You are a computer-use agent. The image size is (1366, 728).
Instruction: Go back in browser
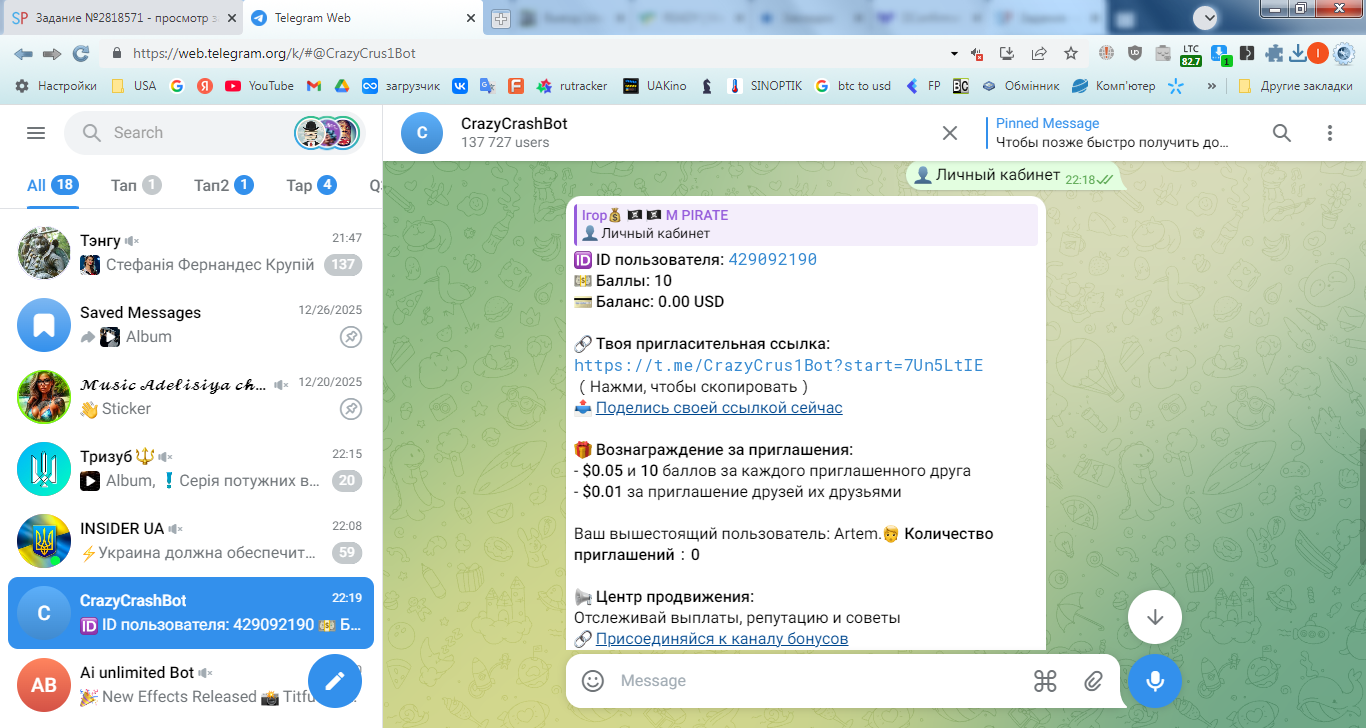tap(23, 53)
